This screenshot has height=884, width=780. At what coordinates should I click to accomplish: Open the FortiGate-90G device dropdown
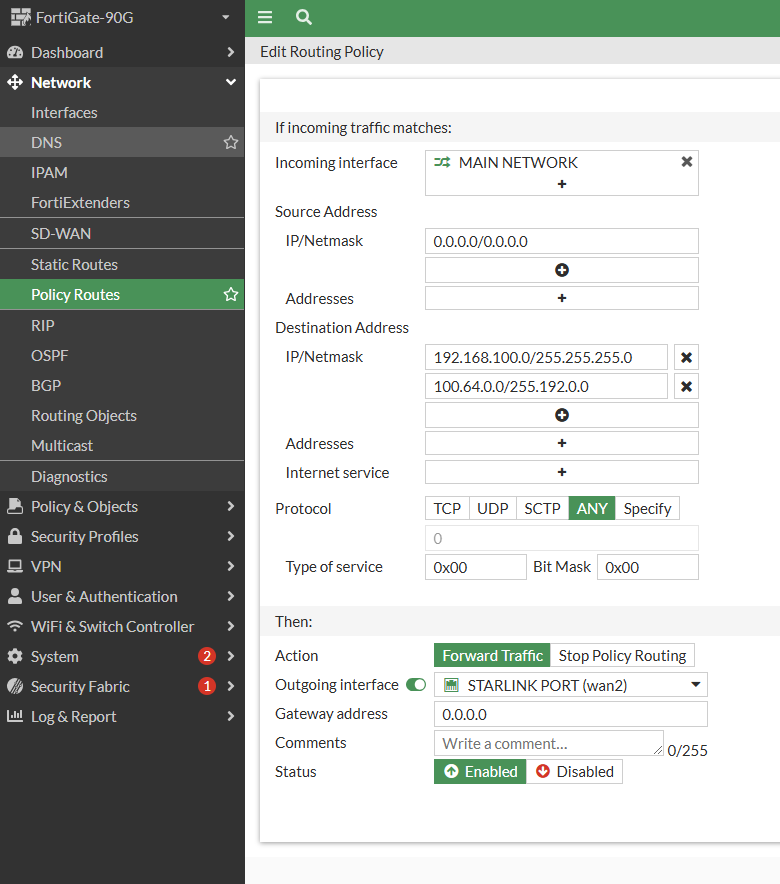120,17
